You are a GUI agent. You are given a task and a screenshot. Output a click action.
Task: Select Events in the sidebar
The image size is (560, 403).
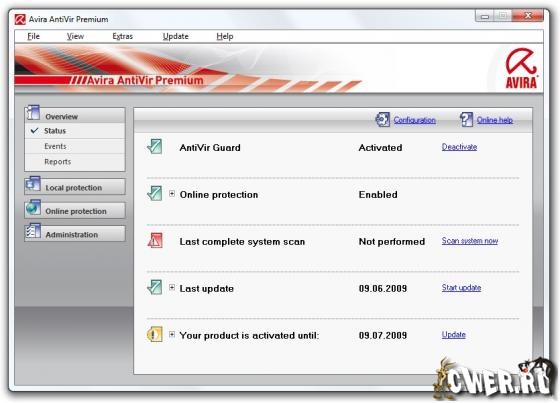point(75,146)
